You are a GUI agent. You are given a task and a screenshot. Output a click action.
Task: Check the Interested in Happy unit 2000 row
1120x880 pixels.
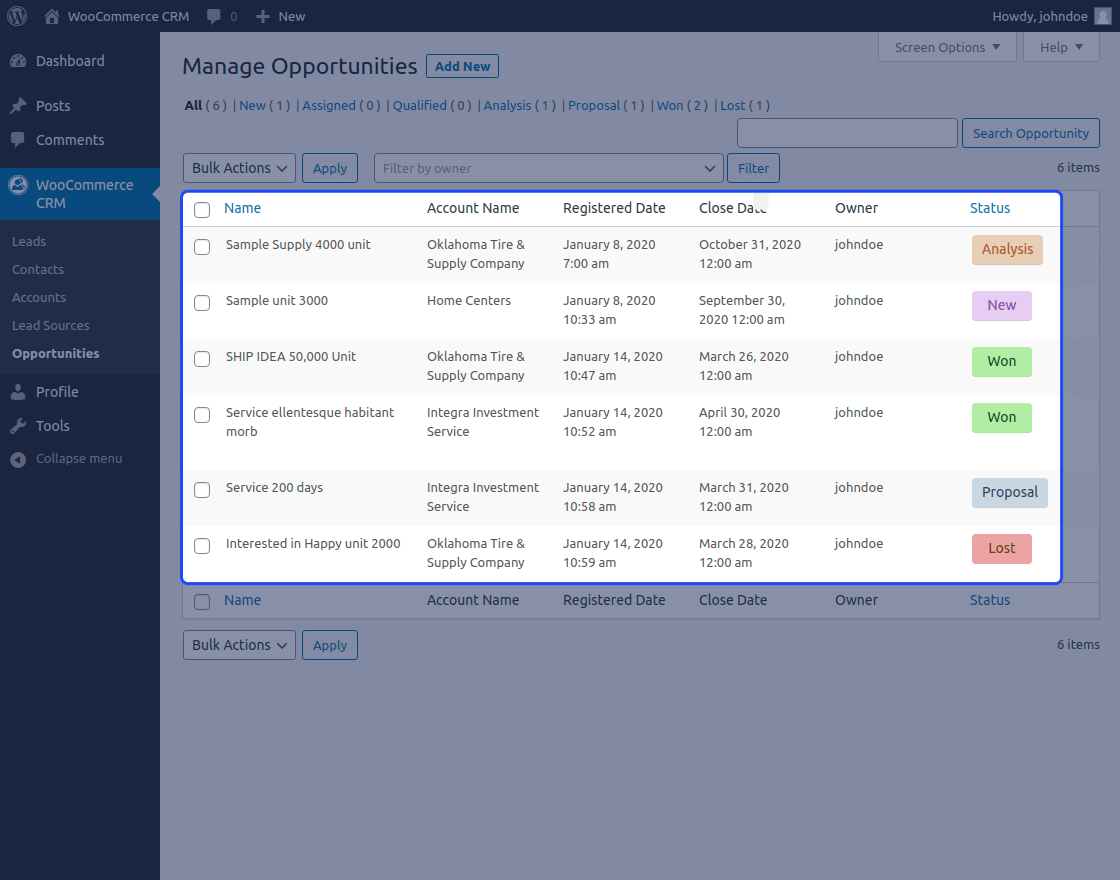click(x=202, y=546)
